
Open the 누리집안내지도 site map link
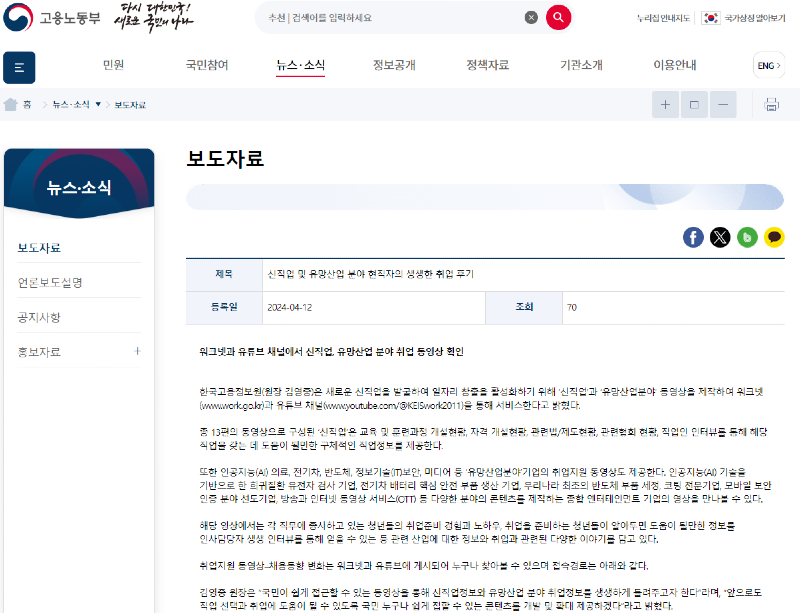tap(663, 18)
